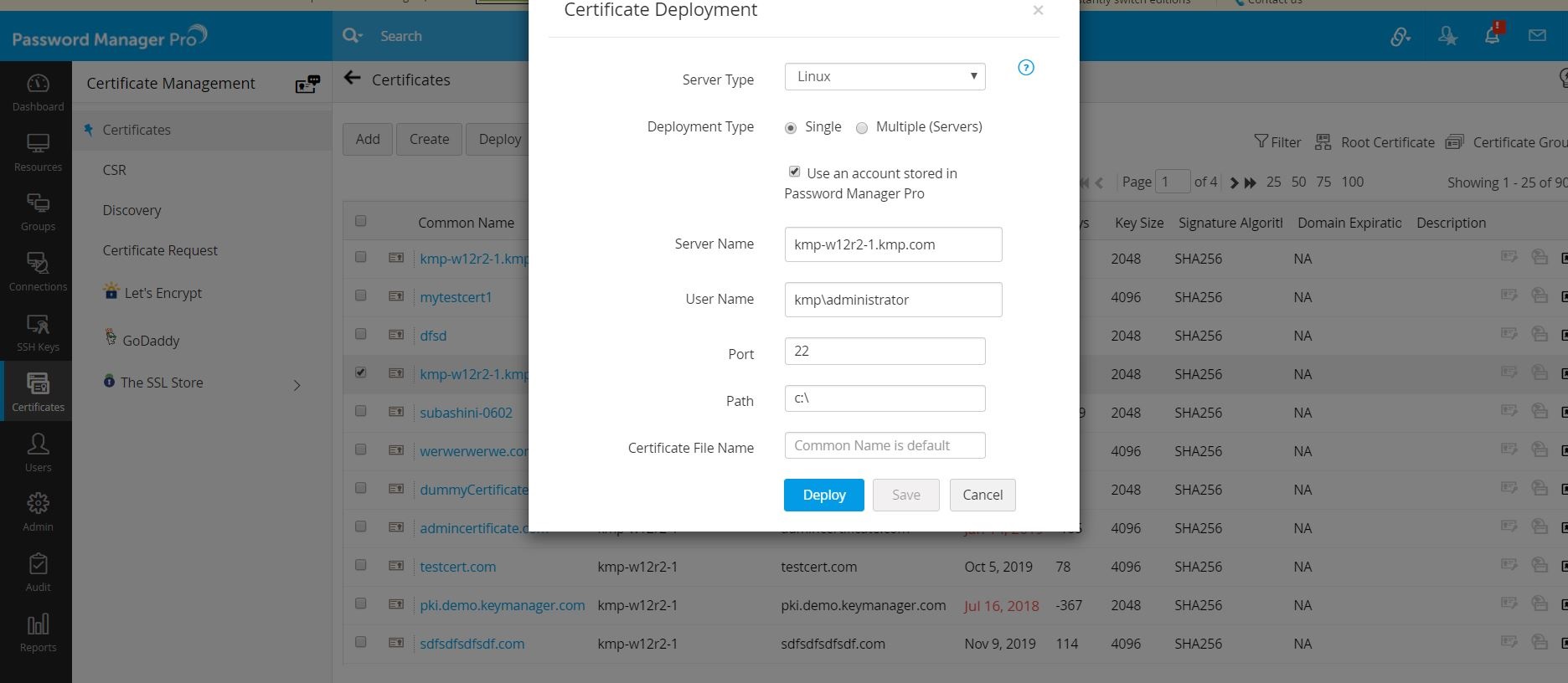The image size is (1568, 683).
Task: Open the Root Certificate icon
Action: pos(1323,141)
